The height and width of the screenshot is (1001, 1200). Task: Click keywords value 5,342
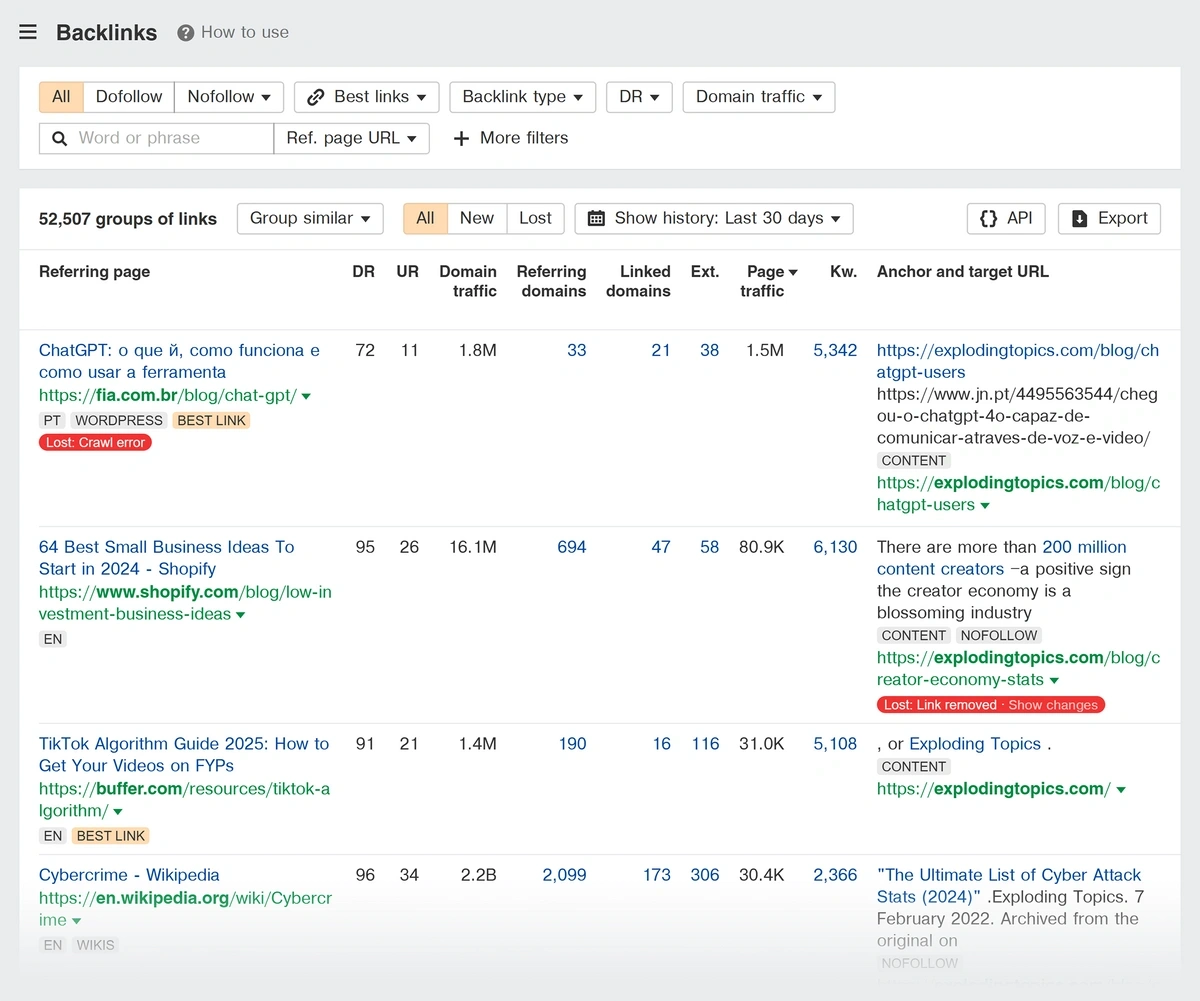[x=835, y=350]
